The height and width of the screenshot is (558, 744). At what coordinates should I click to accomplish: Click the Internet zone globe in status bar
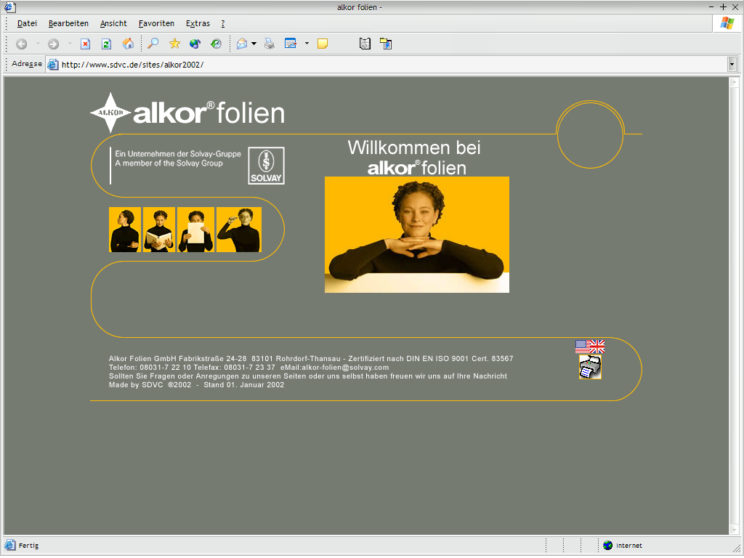[608, 545]
